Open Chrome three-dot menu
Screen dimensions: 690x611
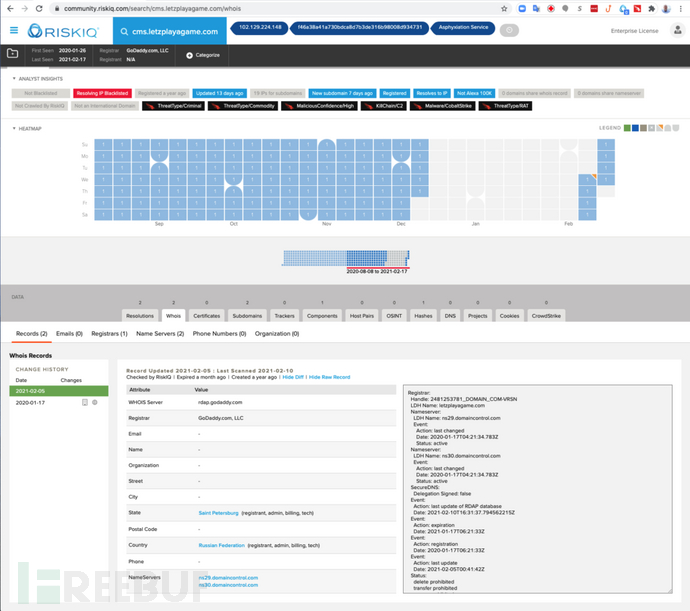pyautogui.click(x=680, y=8)
